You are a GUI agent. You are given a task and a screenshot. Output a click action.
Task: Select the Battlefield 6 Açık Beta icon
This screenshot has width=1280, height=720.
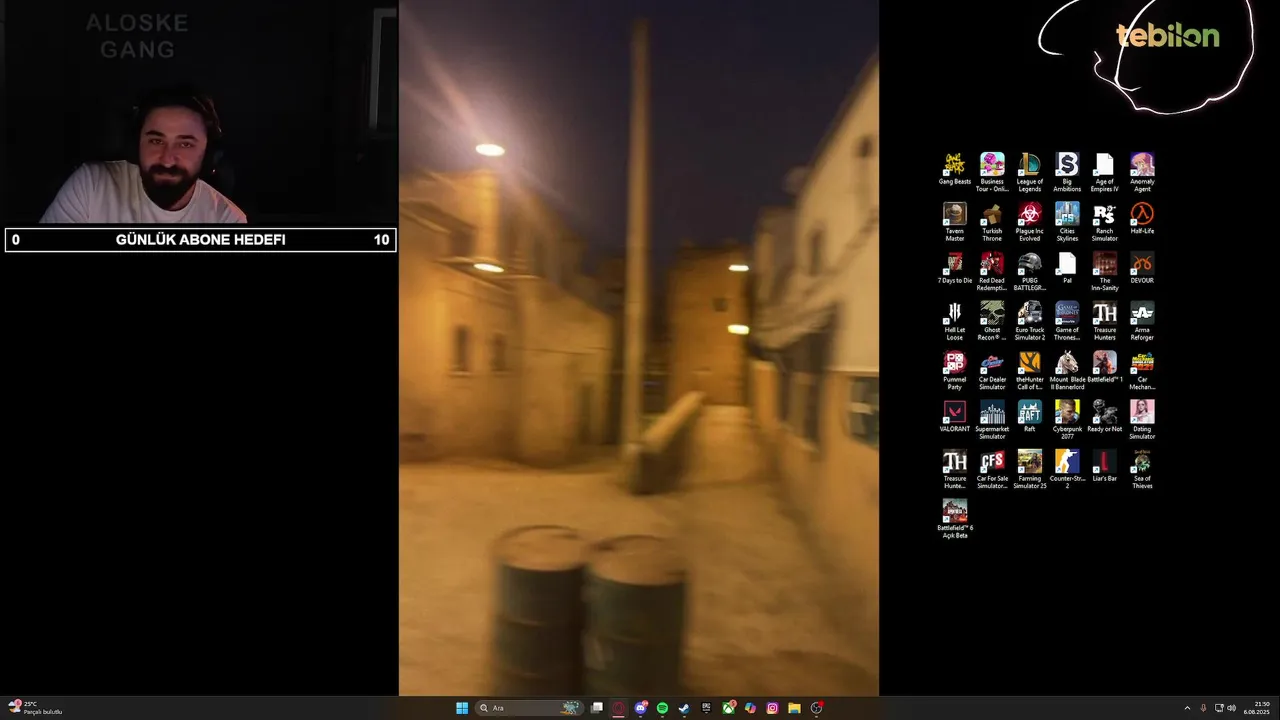(955, 519)
